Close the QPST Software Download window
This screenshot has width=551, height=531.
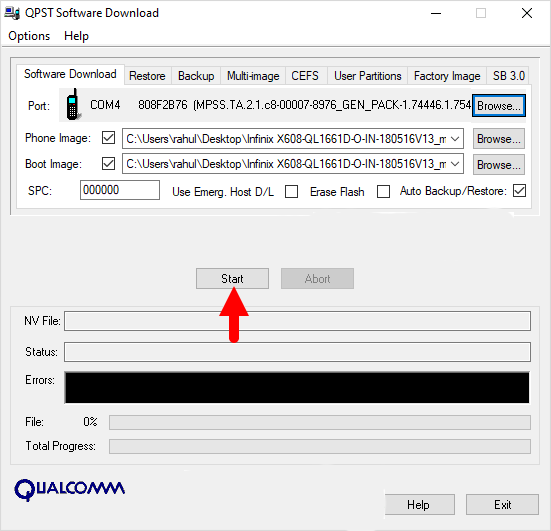click(527, 13)
